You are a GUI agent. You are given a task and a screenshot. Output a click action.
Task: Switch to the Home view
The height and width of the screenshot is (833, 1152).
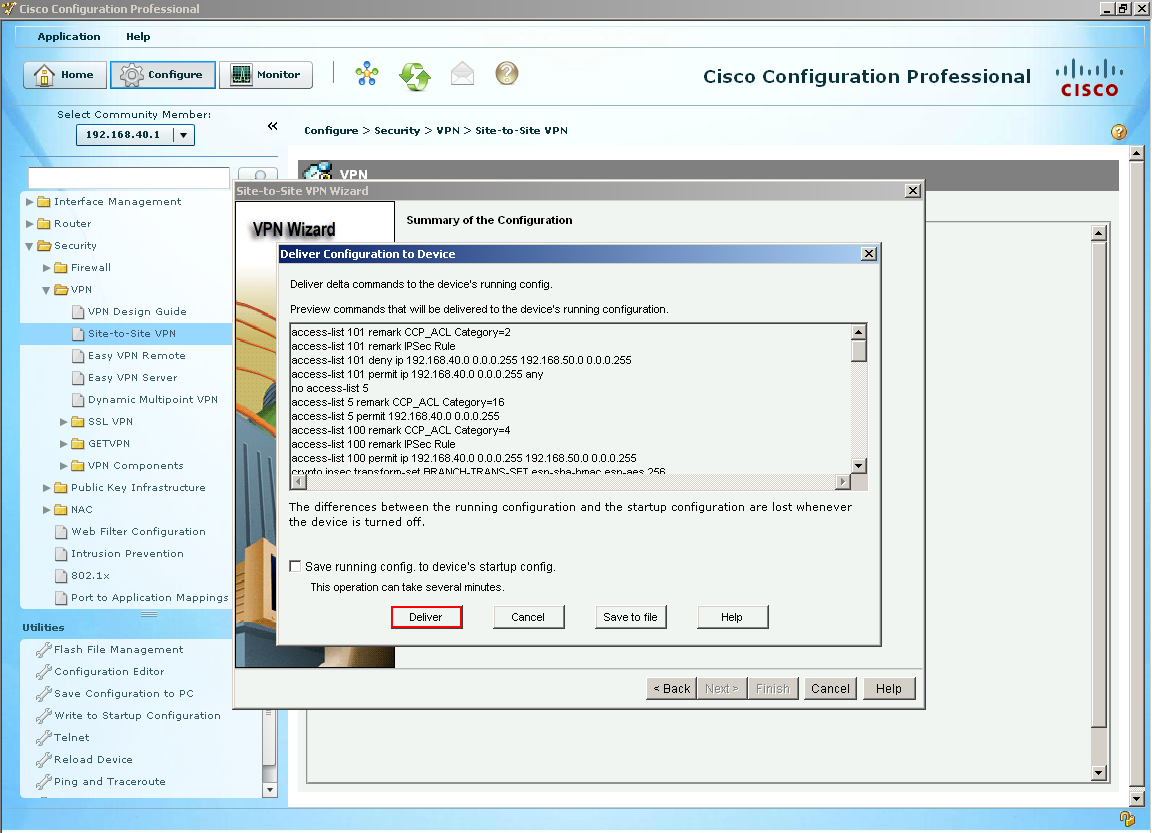pyautogui.click(x=65, y=74)
